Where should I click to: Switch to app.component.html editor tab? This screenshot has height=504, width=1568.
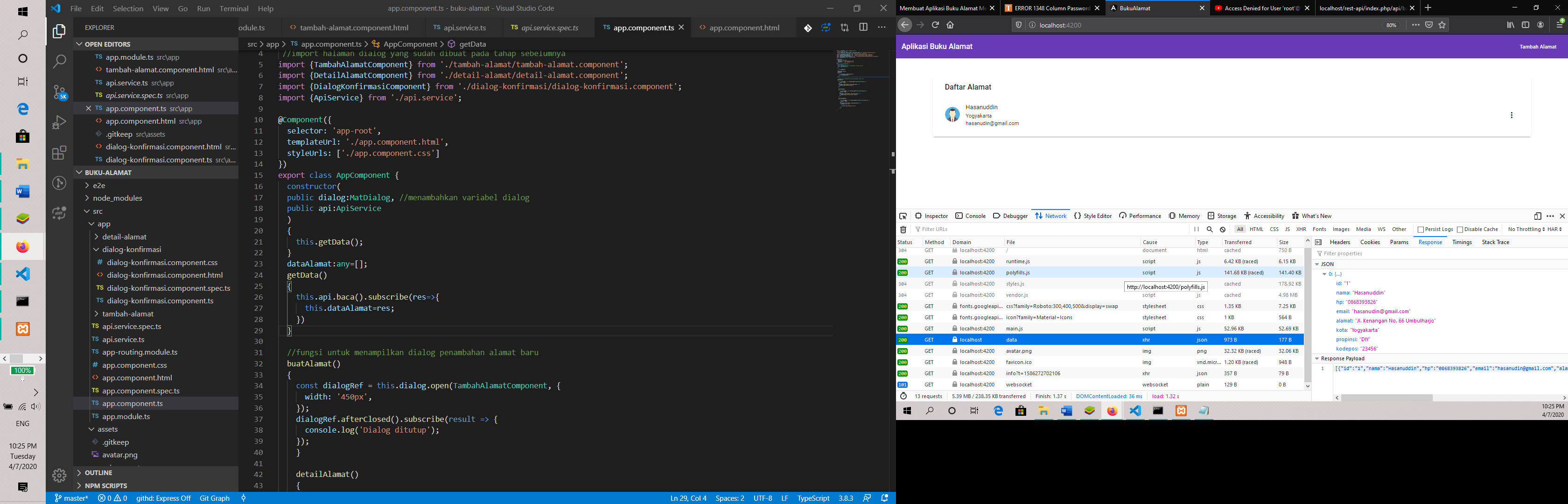(743, 28)
